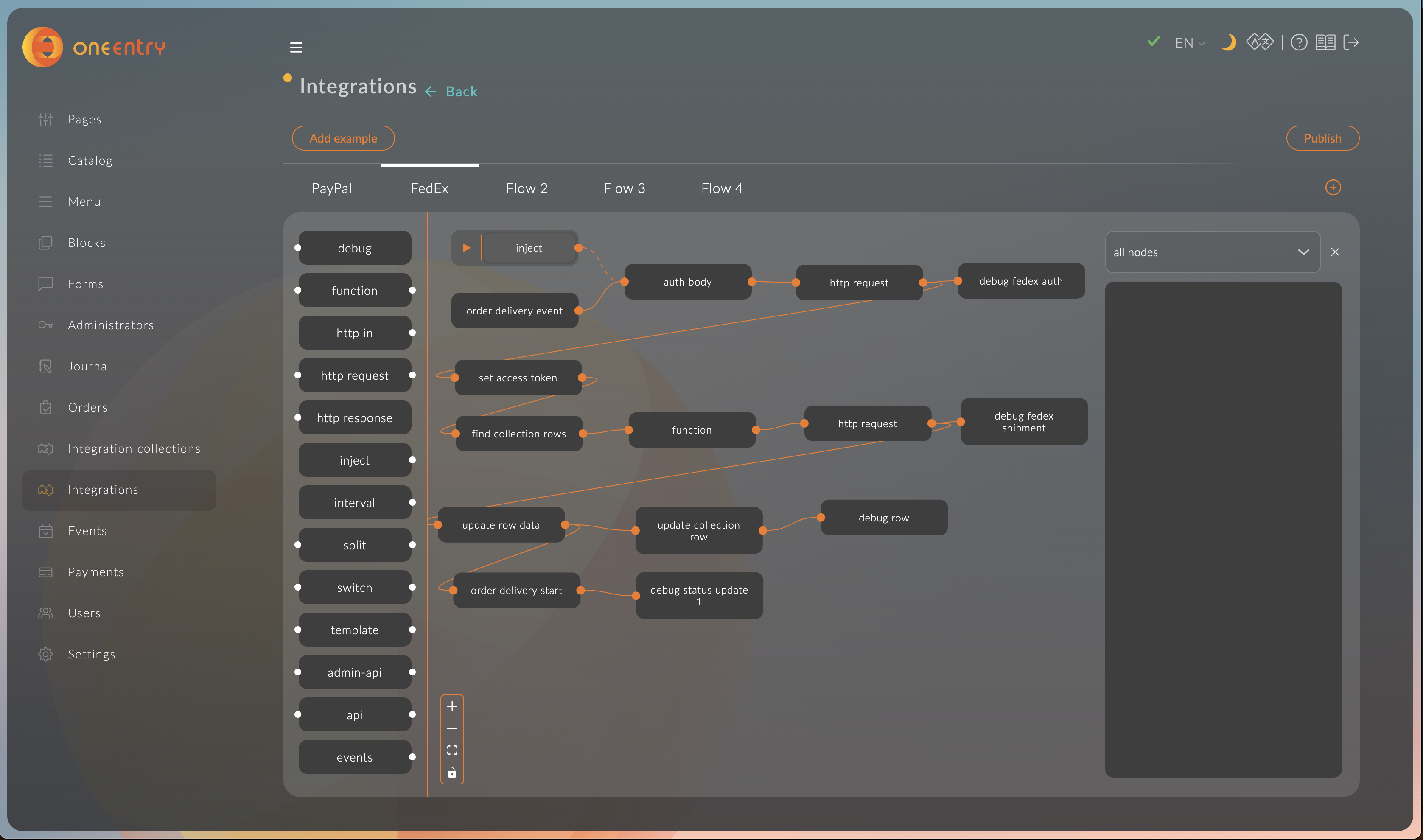
Task: Toggle canvas lock icon
Action: 452,773
